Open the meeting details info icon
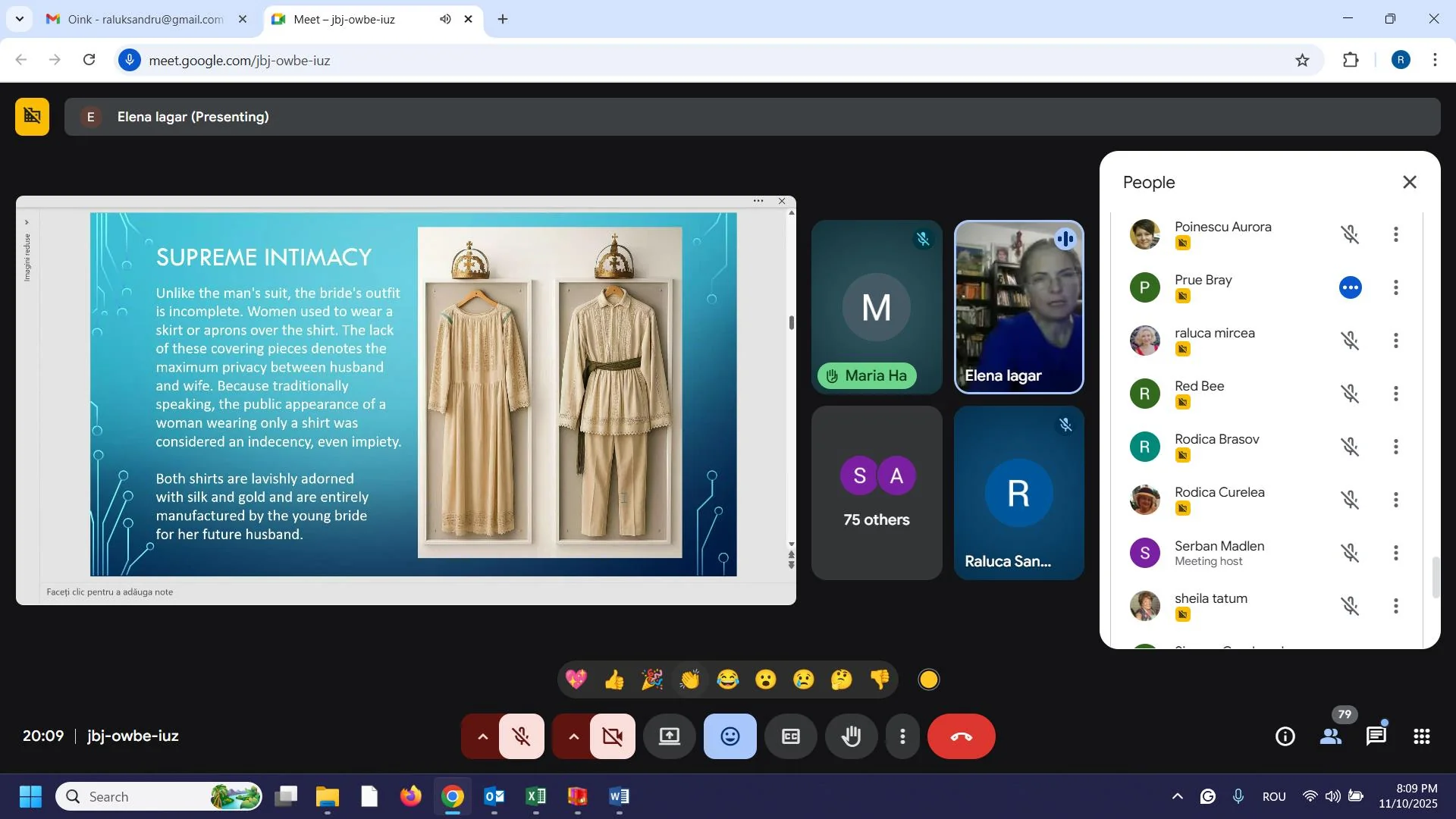This screenshot has height=819, width=1456. pyautogui.click(x=1285, y=736)
